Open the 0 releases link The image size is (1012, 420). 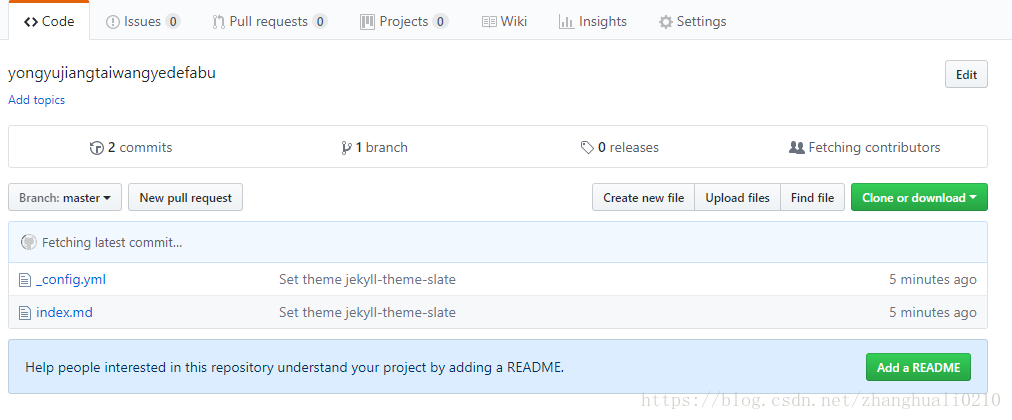620,147
